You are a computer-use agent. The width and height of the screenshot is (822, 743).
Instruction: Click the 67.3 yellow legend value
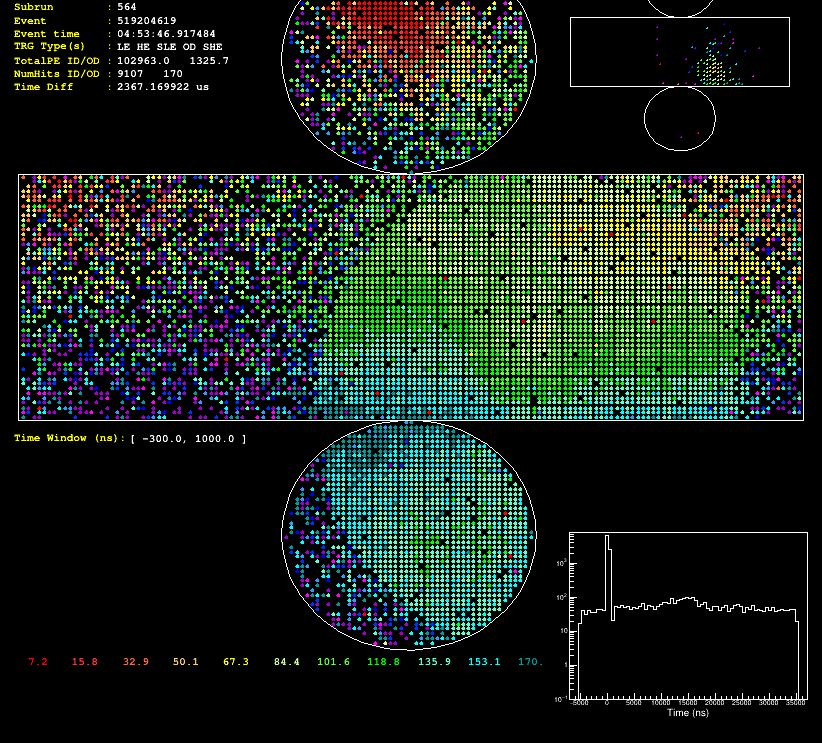236,662
